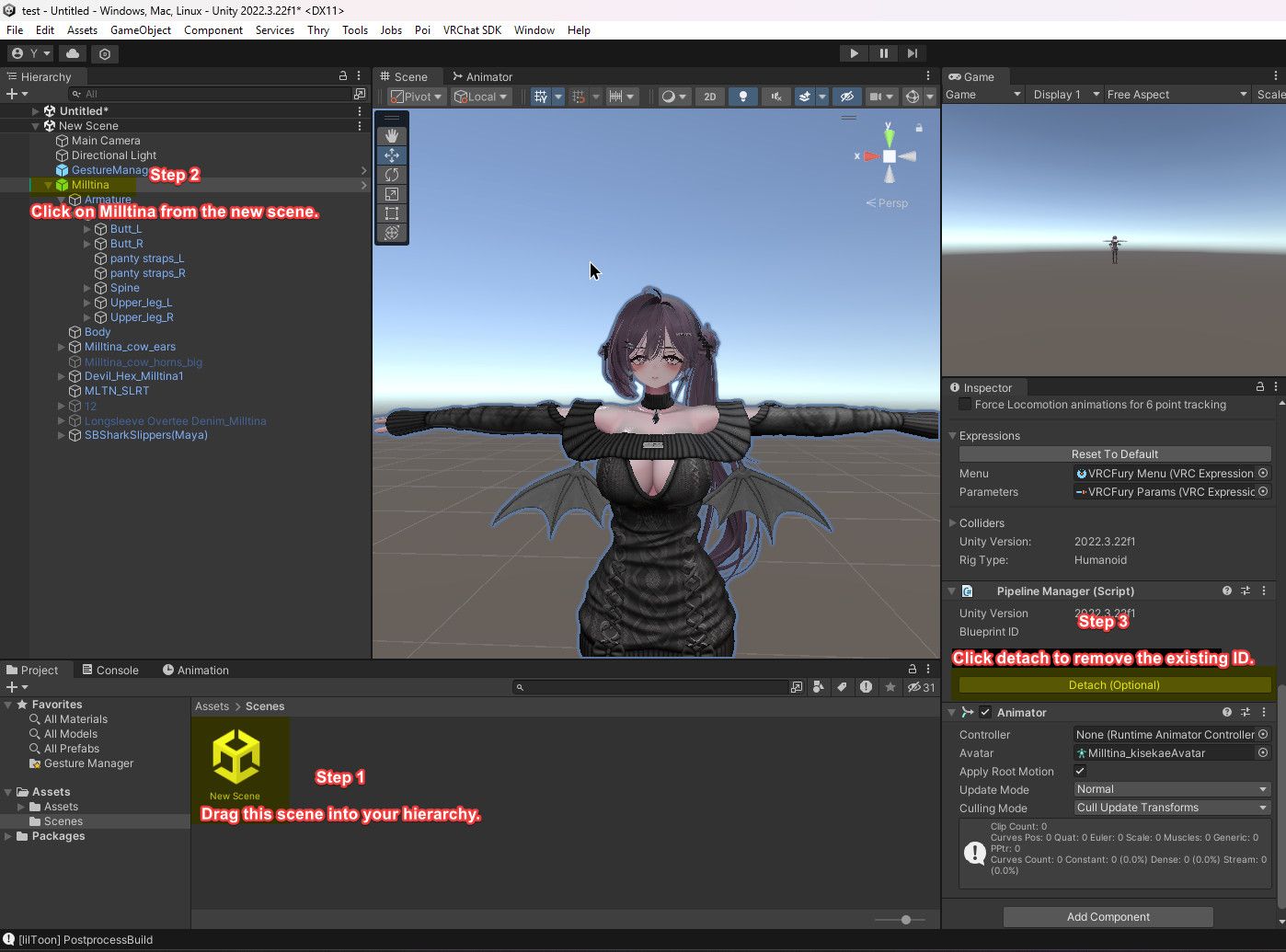The image size is (1286, 952).
Task: Click the gizmo red X axis cone
Action: (x=870, y=156)
